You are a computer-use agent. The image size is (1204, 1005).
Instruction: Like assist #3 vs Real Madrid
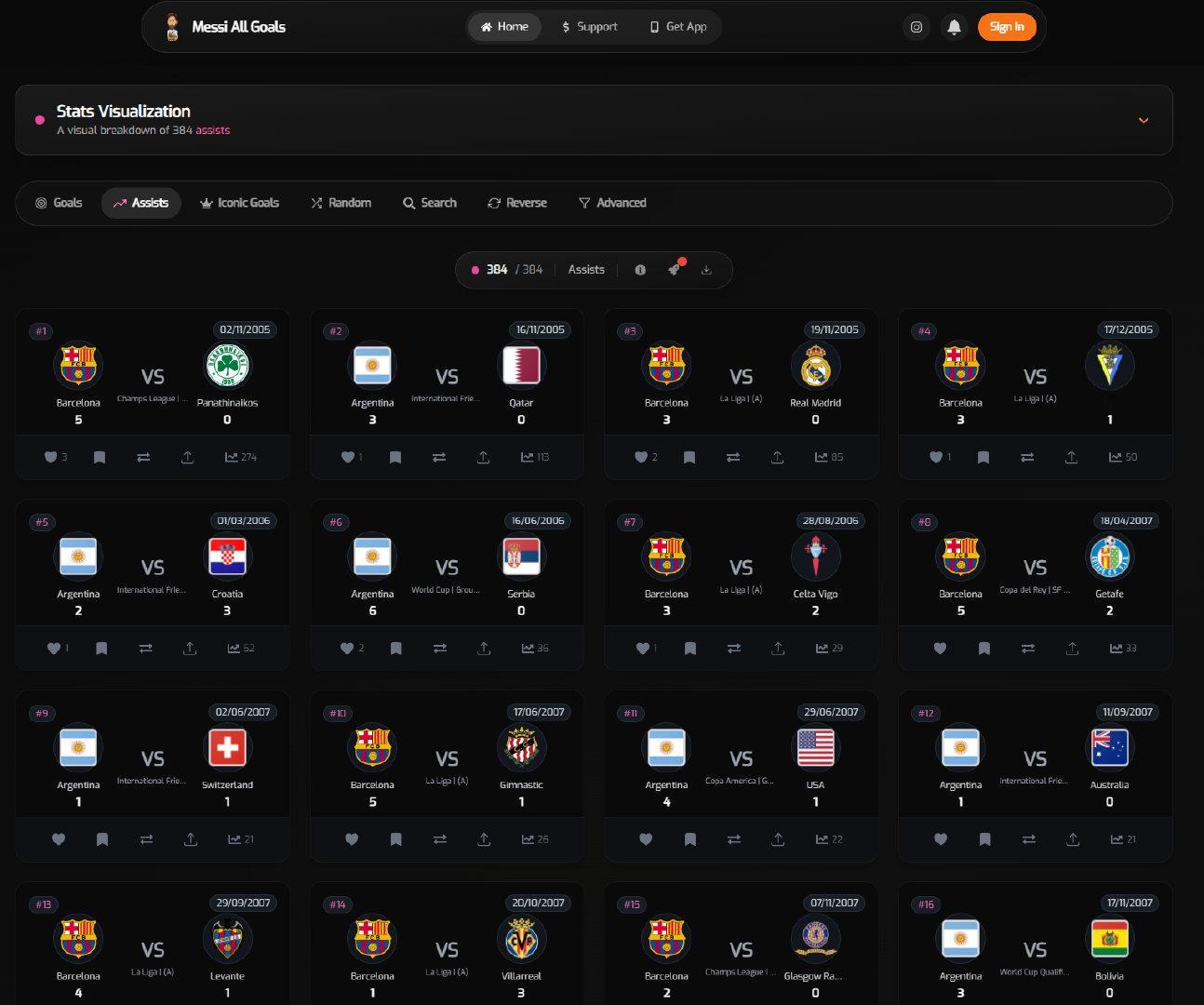coord(641,457)
